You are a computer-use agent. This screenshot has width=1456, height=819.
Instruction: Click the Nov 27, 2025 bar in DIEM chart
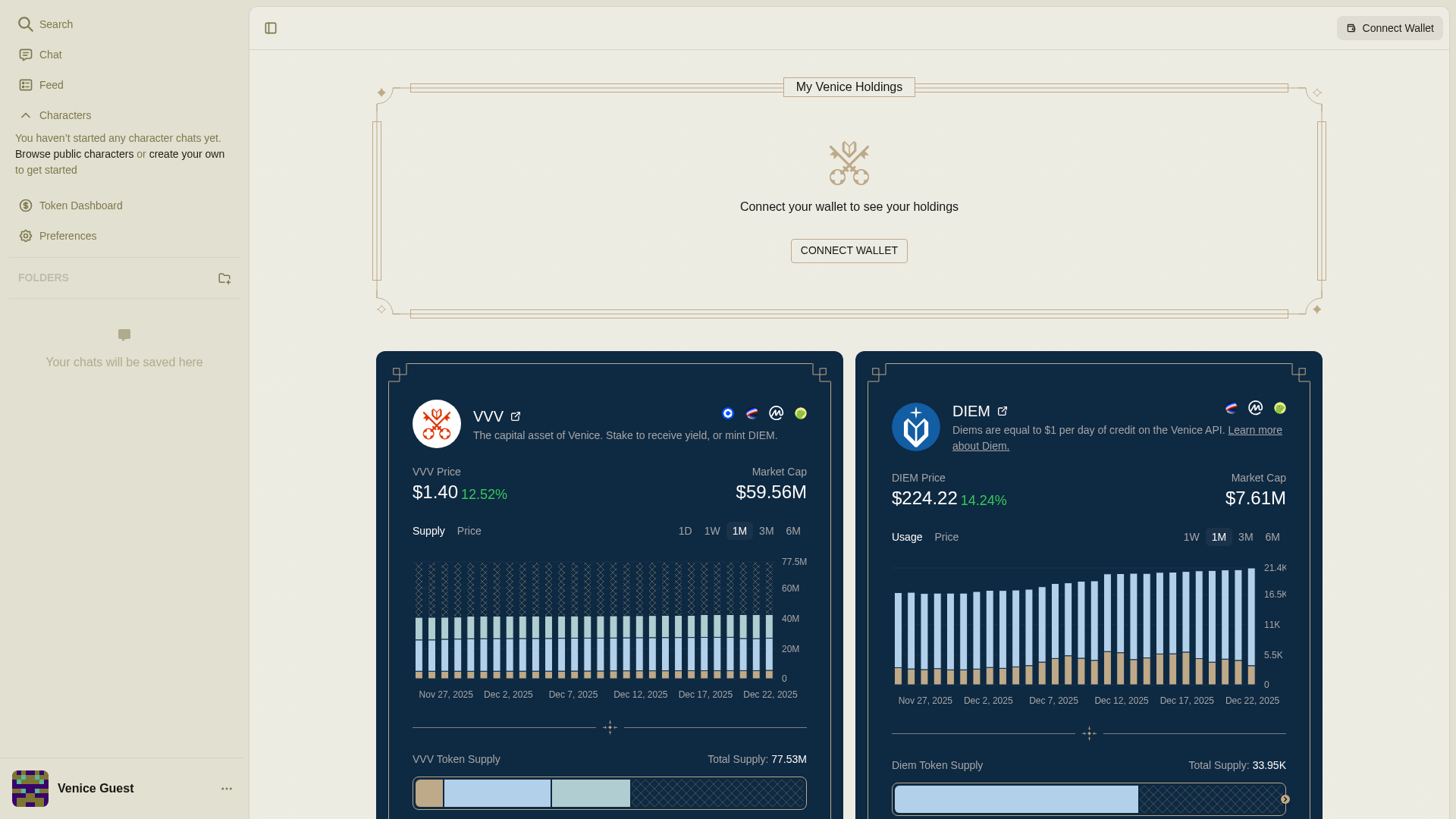pyautogui.click(x=924, y=639)
